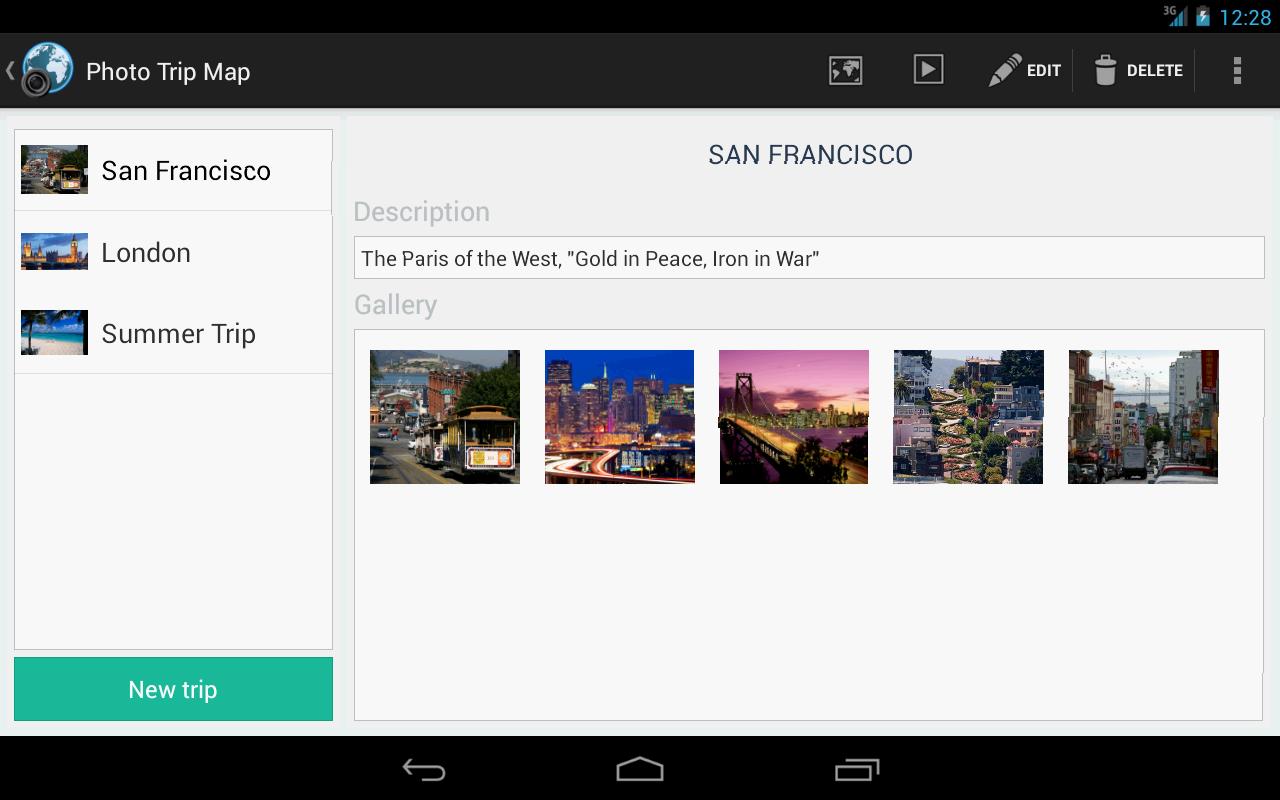
Task: Select the Summer Trip entry
Action: (173, 333)
